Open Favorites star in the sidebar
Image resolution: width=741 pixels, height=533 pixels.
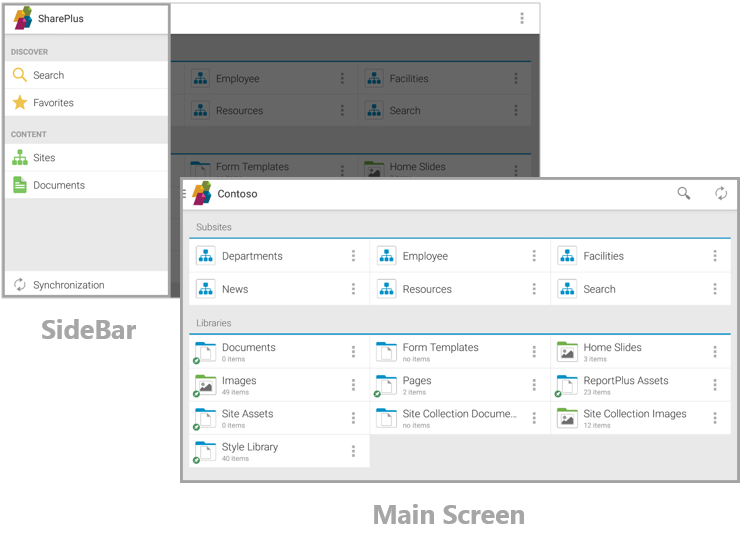pyautogui.click(x=20, y=103)
